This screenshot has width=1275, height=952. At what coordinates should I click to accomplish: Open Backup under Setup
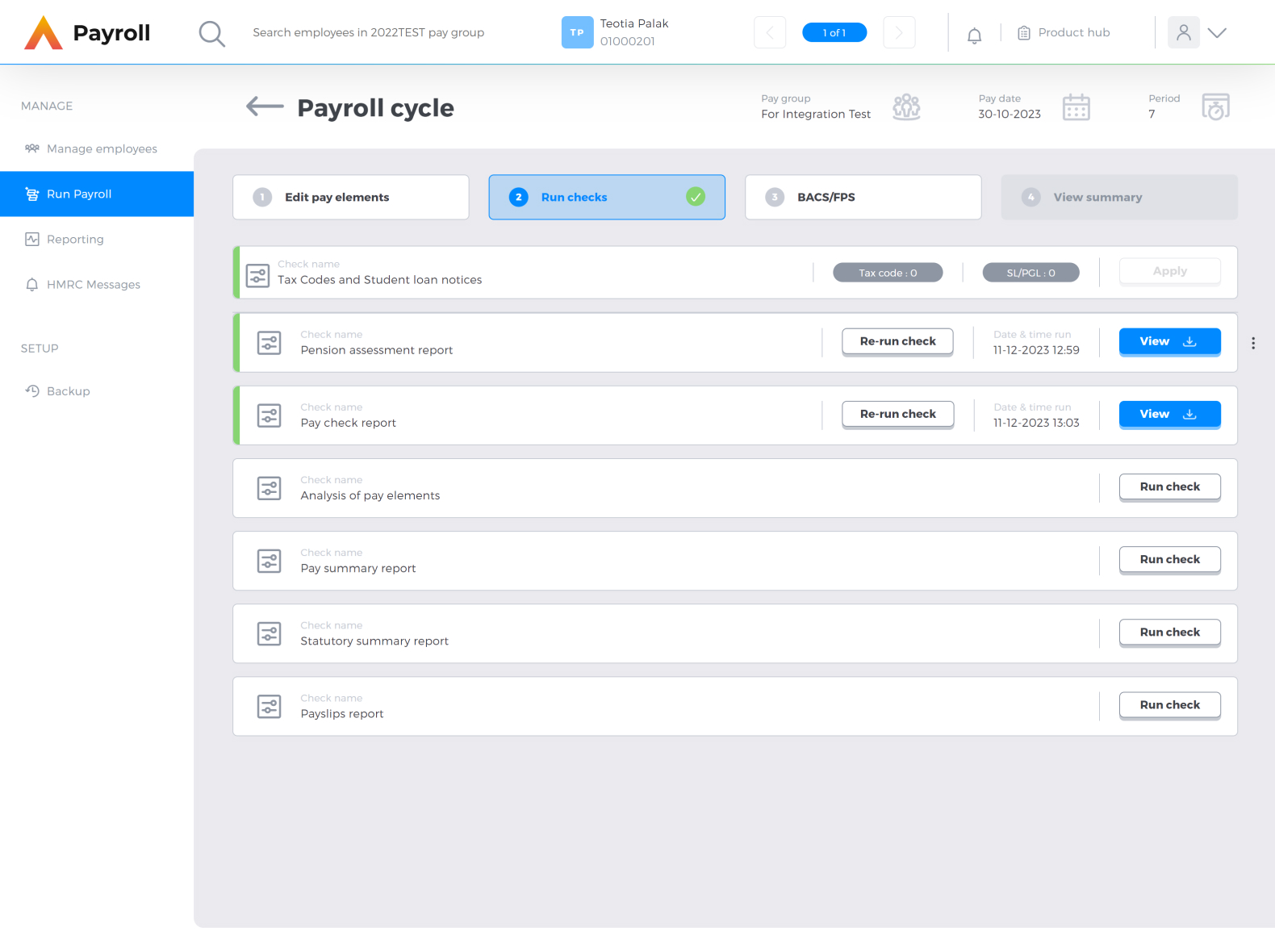(x=97, y=390)
